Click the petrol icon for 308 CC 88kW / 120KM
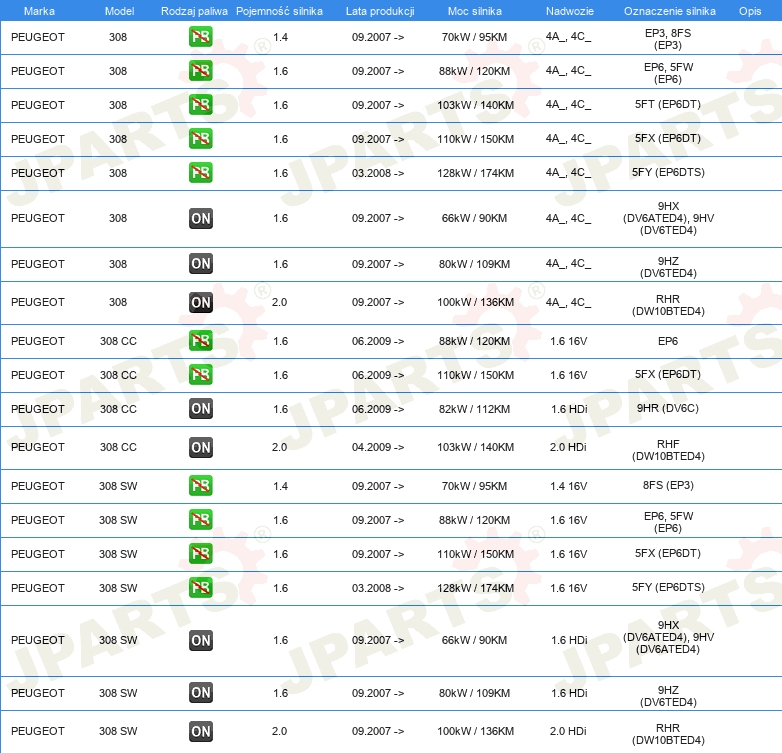 [x=200, y=341]
